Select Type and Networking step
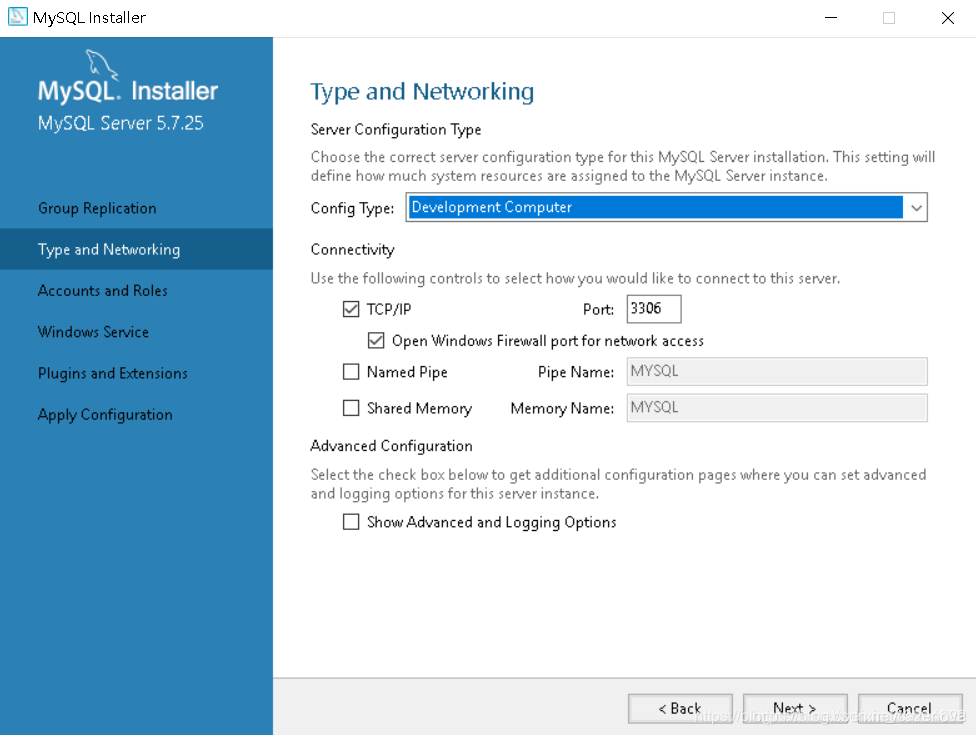This screenshot has height=735, width=976. pyautogui.click(x=136, y=249)
